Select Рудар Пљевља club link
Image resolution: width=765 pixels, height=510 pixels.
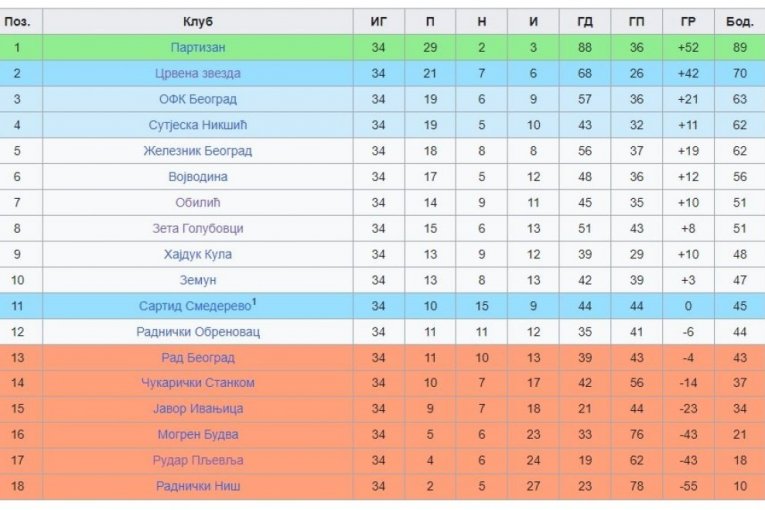pos(198,461)
